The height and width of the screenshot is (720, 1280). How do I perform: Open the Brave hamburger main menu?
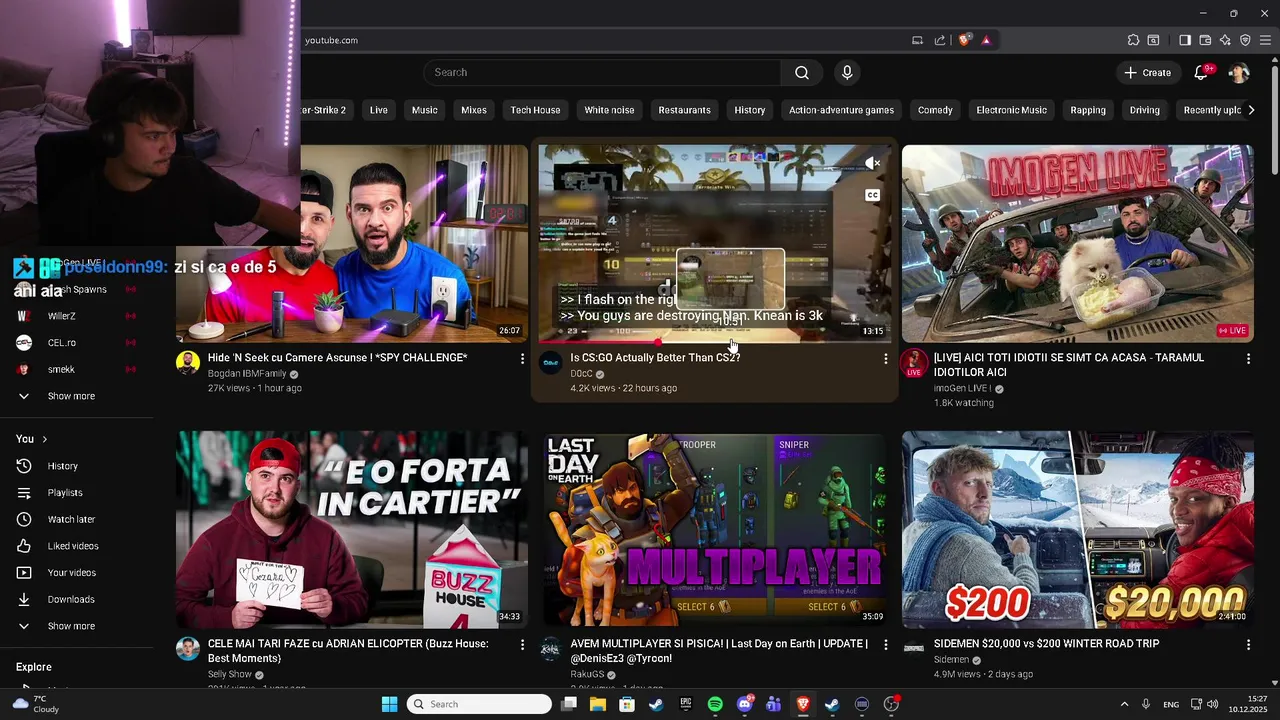(1265, 40)
